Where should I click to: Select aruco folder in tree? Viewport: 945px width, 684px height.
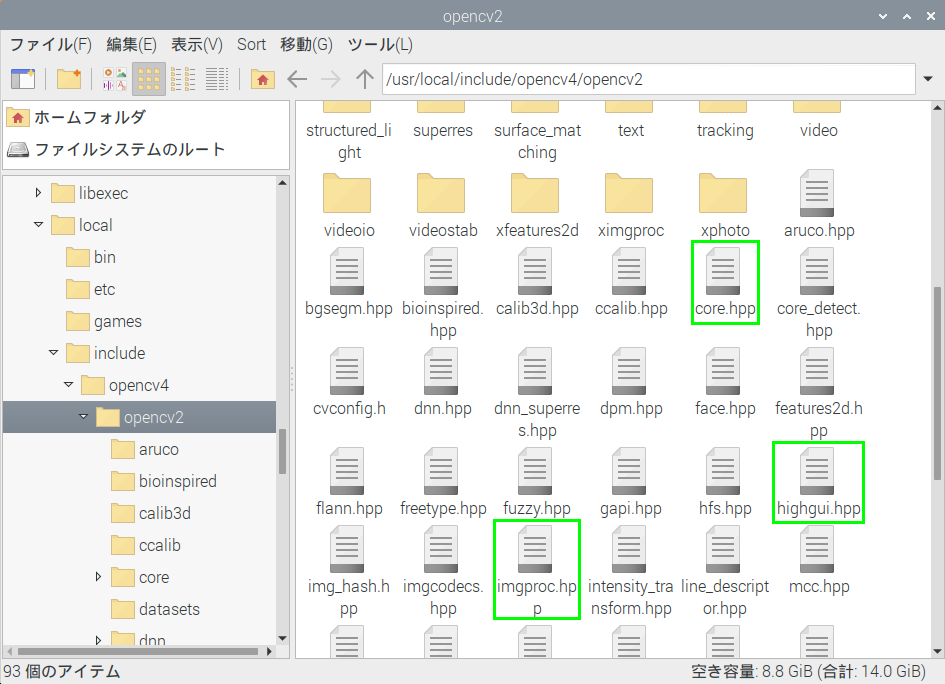click(x=145, y=449)
